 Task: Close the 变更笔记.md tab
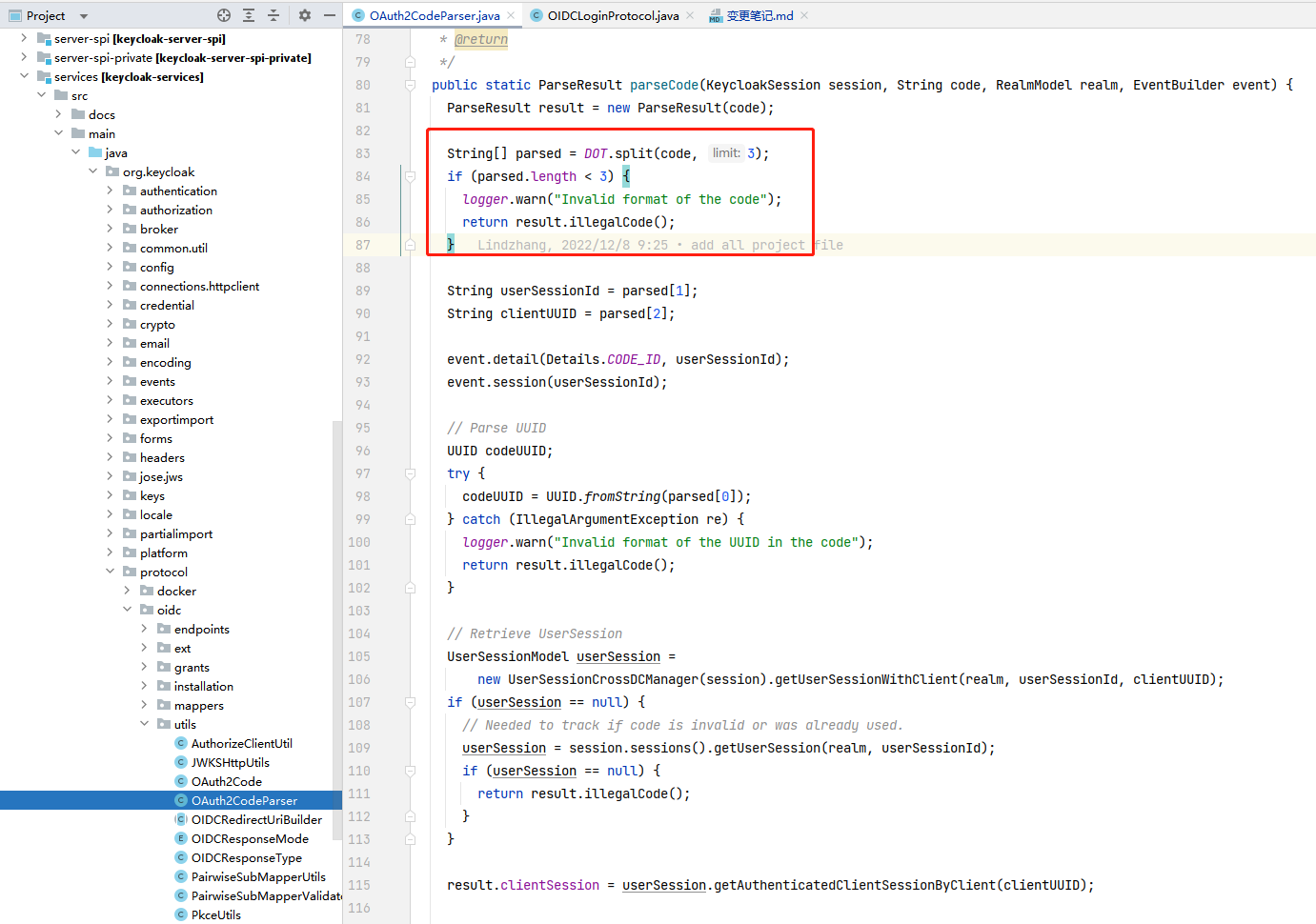tap(804, 15)
